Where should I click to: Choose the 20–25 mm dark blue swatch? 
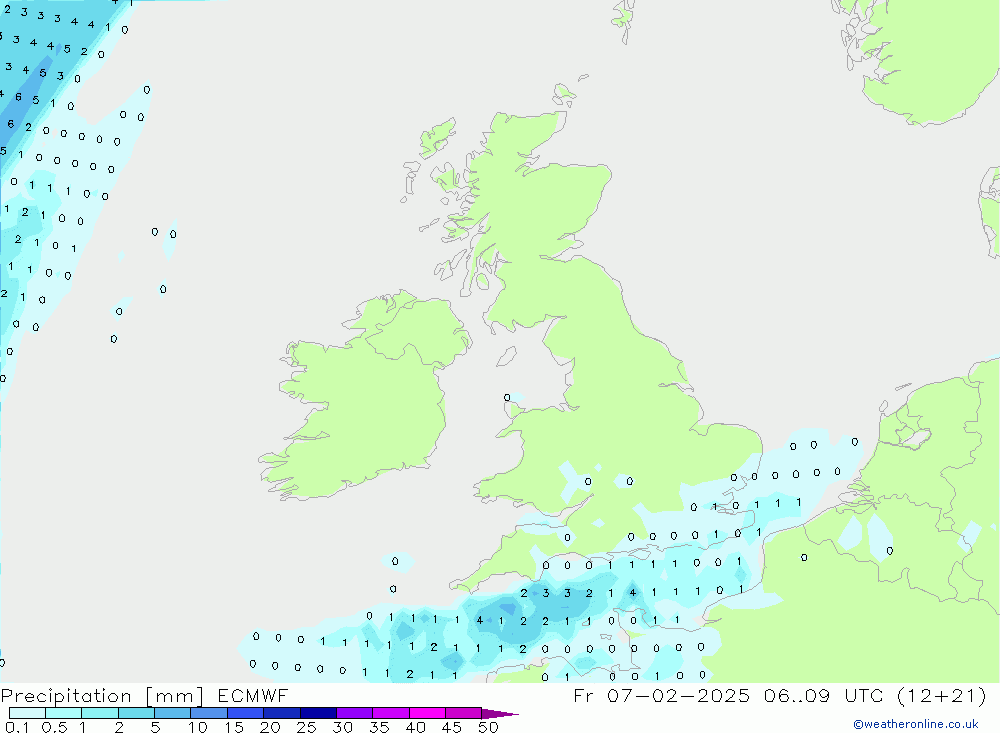coord(282,713)
